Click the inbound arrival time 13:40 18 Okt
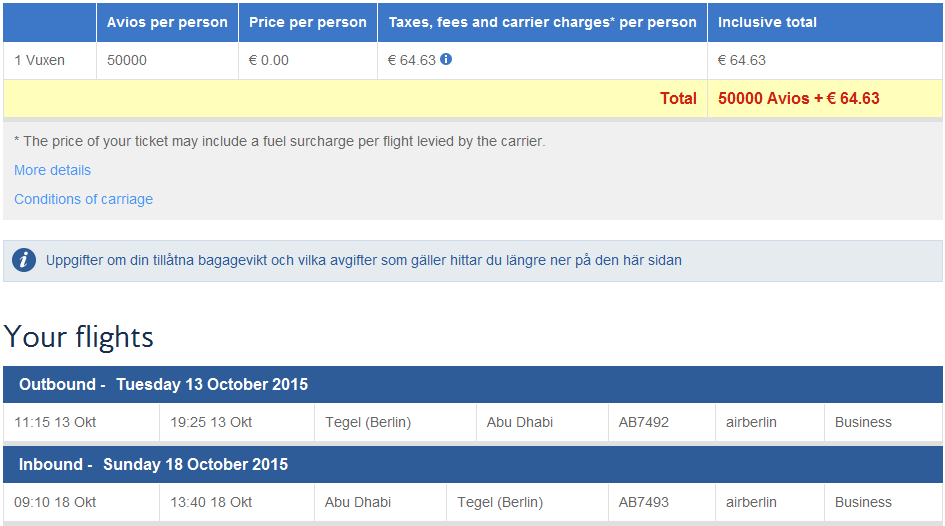 pos(211,502)
